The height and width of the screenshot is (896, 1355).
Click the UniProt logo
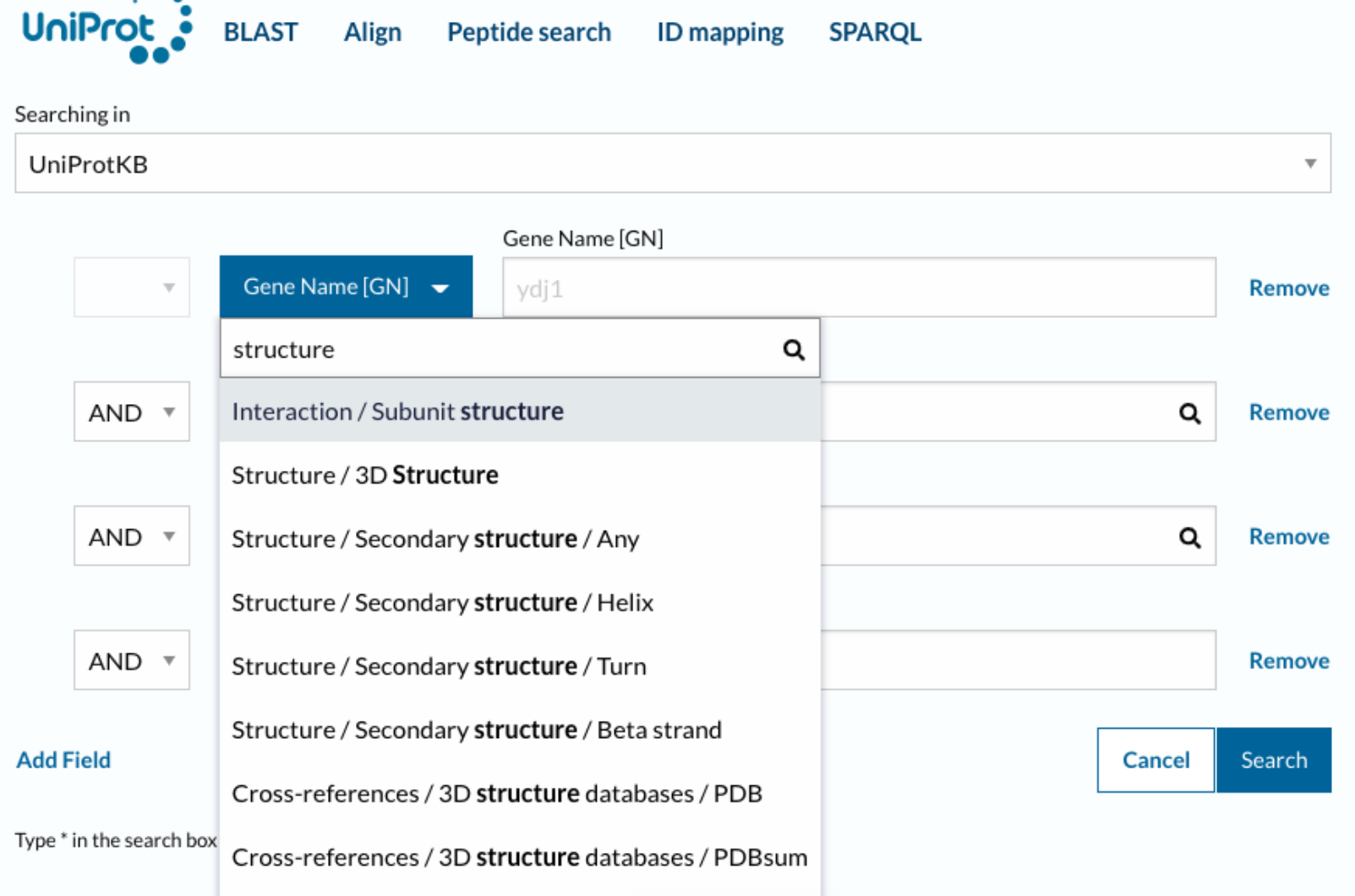click(107, 32)
